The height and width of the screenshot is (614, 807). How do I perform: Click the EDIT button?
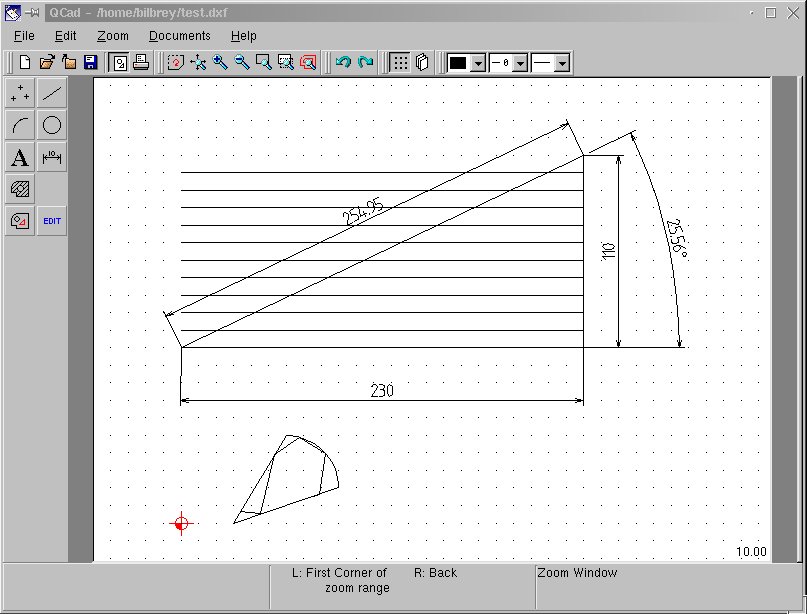point(52,221)
